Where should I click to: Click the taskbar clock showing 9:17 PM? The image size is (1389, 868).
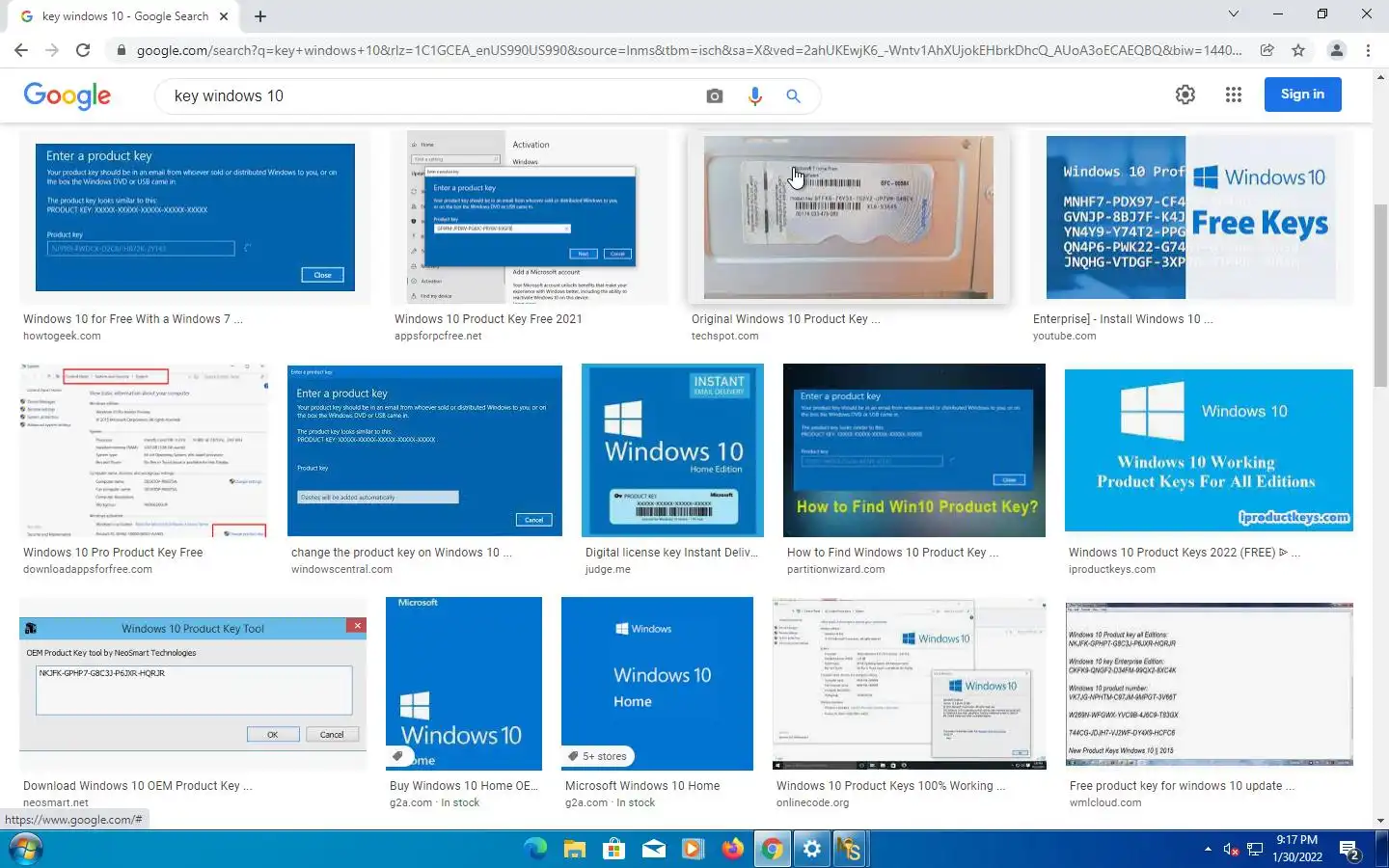pos(1297,849)
